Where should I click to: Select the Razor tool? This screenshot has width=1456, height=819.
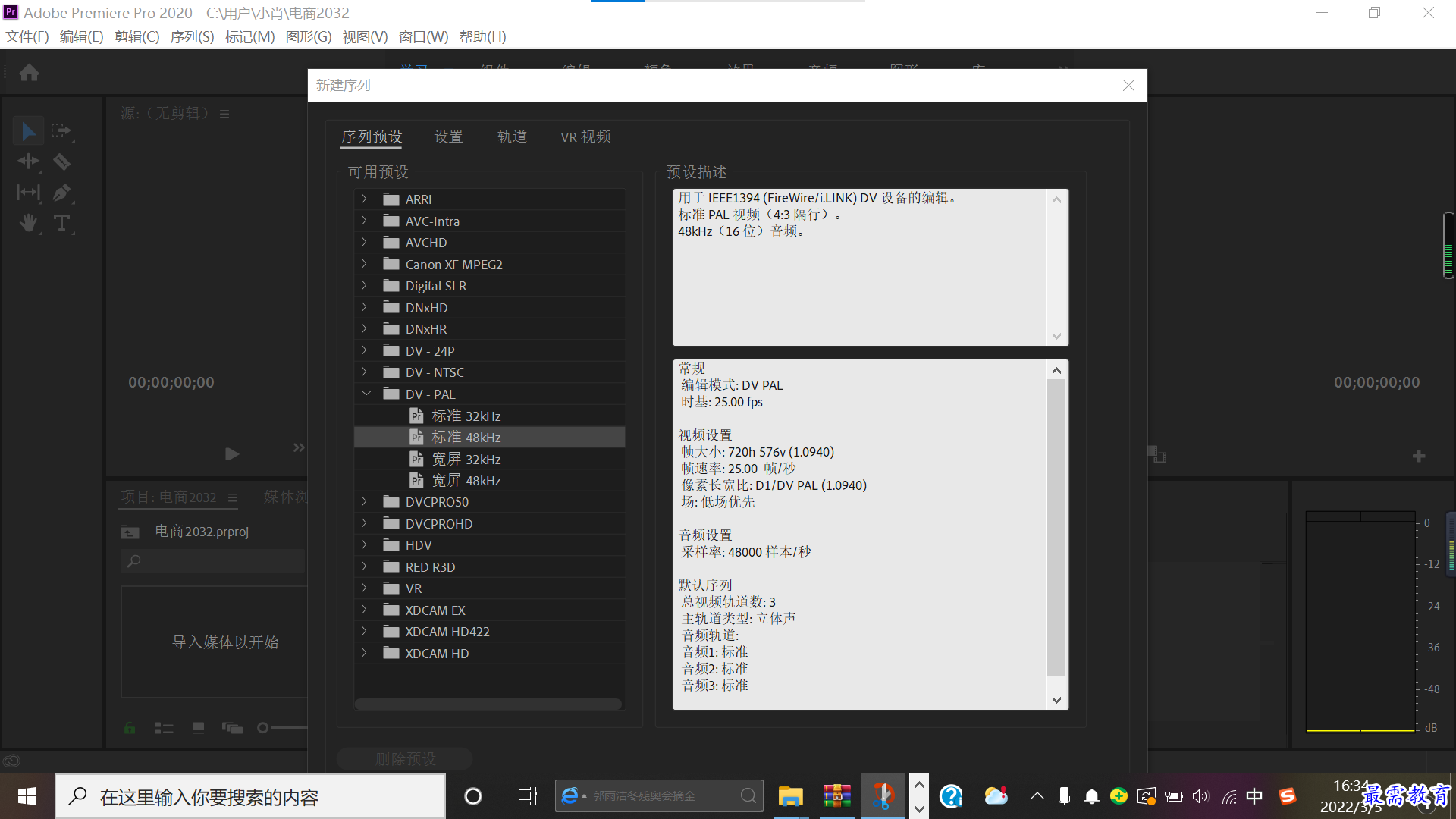(61, 162)
